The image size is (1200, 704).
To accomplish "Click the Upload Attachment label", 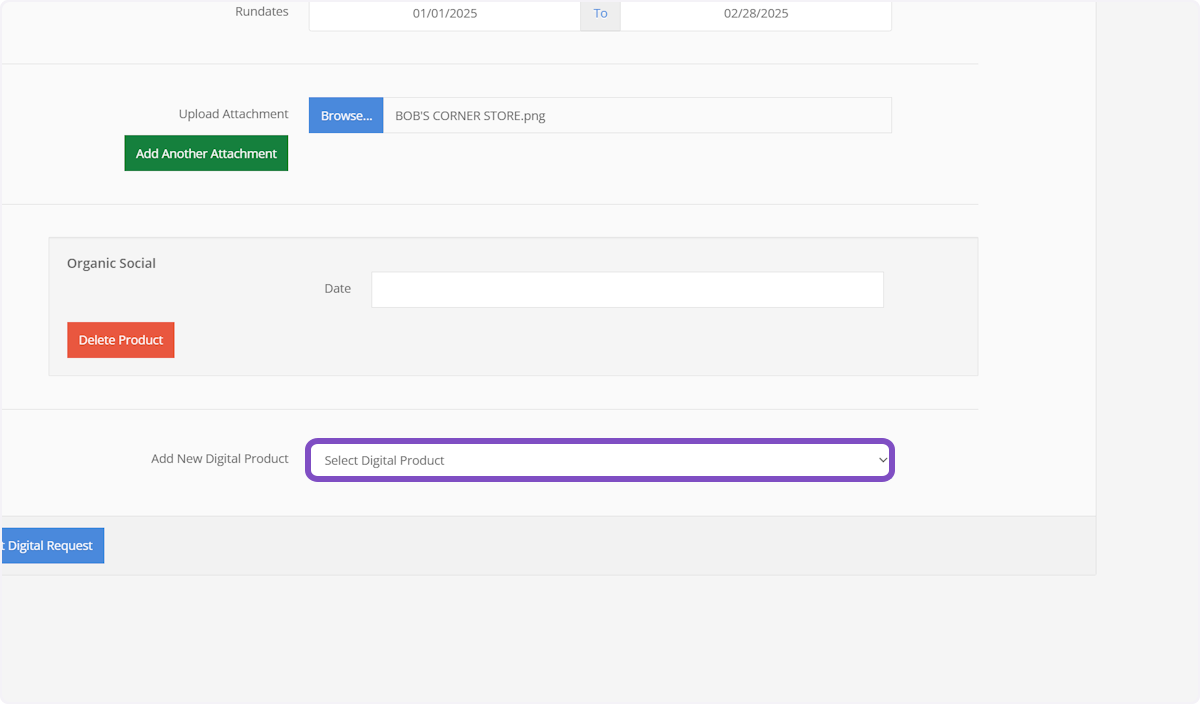I will [x=233, y=114].
